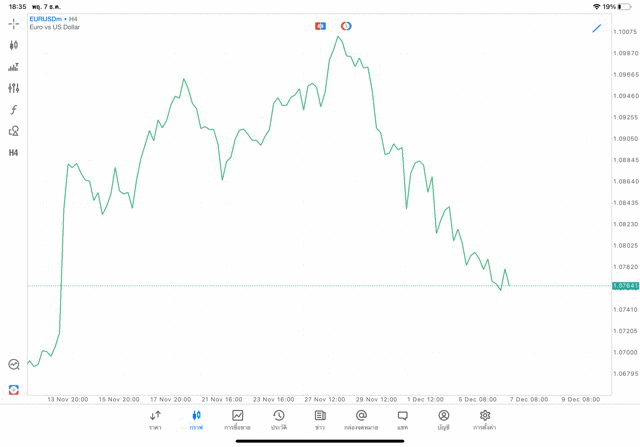
Task: Select the blue line drawing tool at top right
Action: coord(597,28)
